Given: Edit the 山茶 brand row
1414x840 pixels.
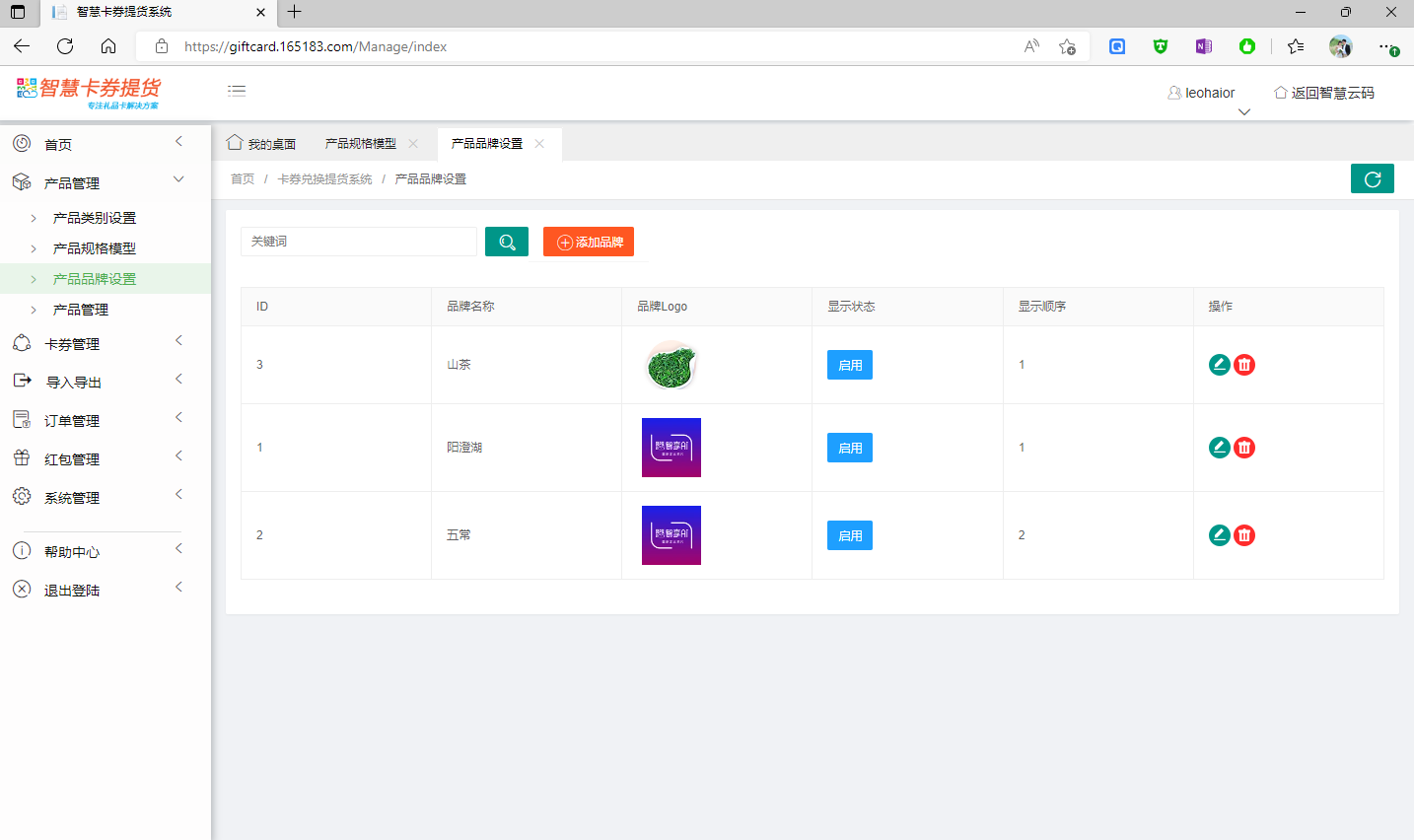Looking at the screenshot, I should click(1219, 365).
